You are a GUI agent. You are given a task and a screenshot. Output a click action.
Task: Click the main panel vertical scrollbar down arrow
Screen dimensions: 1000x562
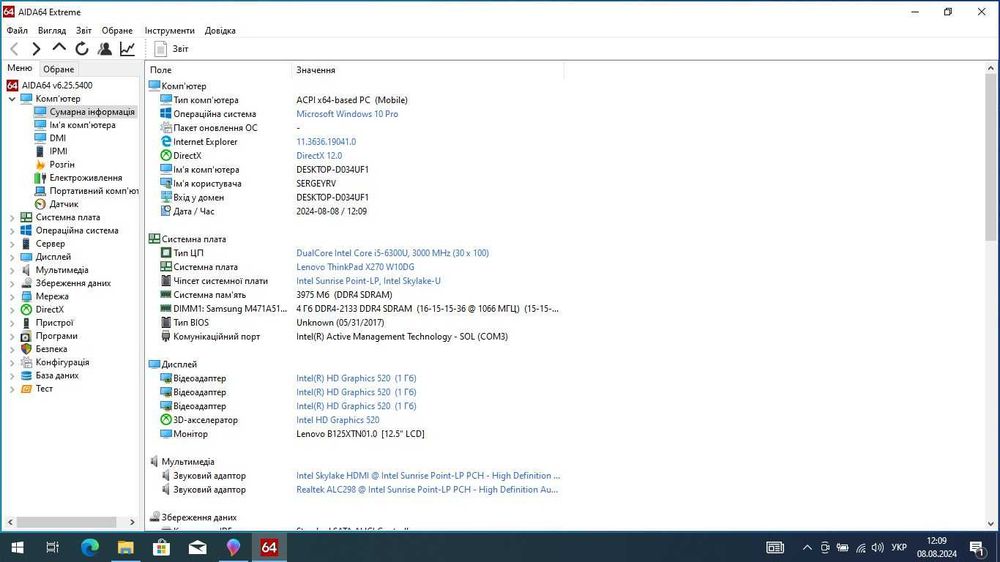(990, 524)
